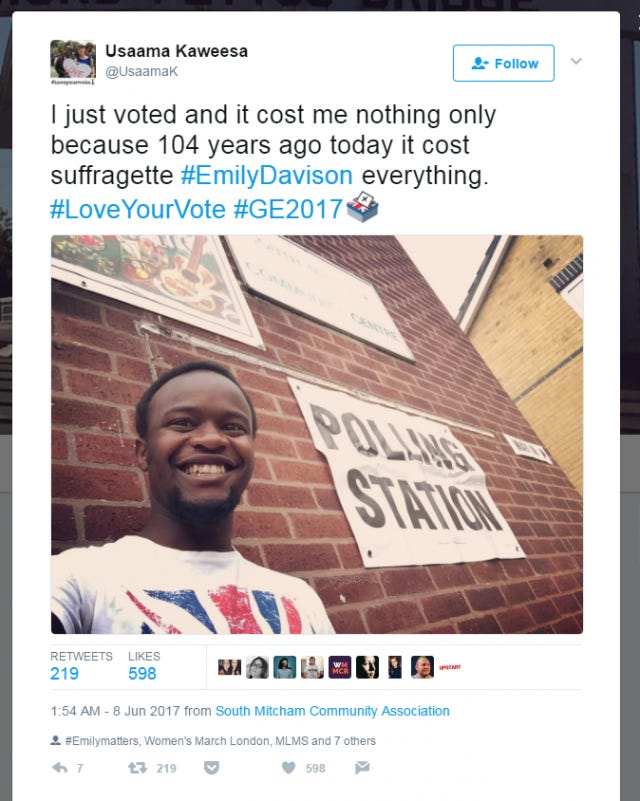
Task: Open the #LoveYourVote hashtag
Action: tap(138, 209)
